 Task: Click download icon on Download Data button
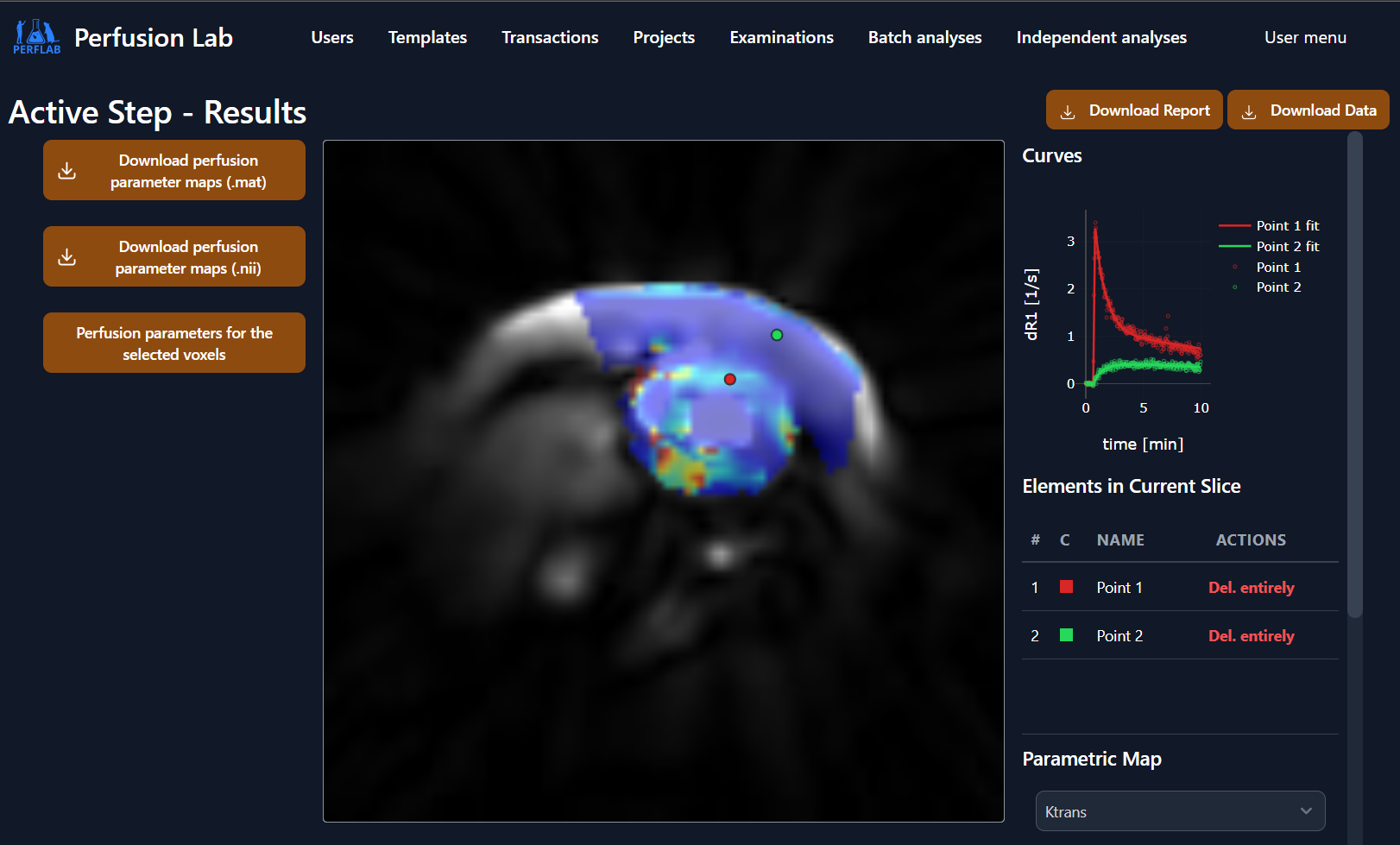[x=1249, y=111]
